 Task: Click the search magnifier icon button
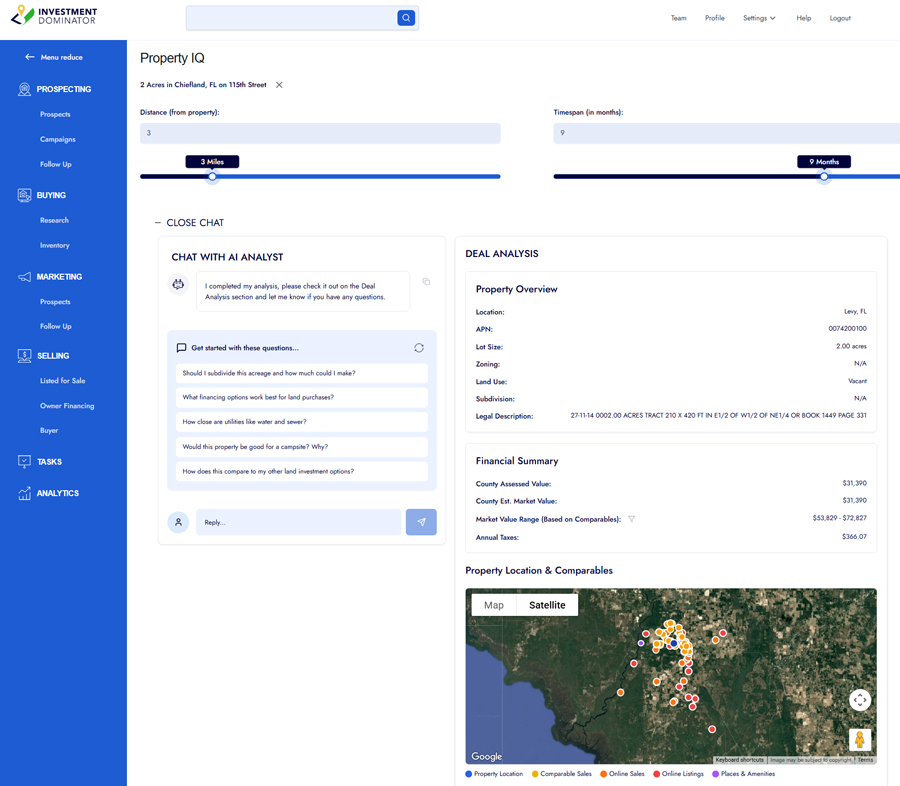tap(406, 18)
